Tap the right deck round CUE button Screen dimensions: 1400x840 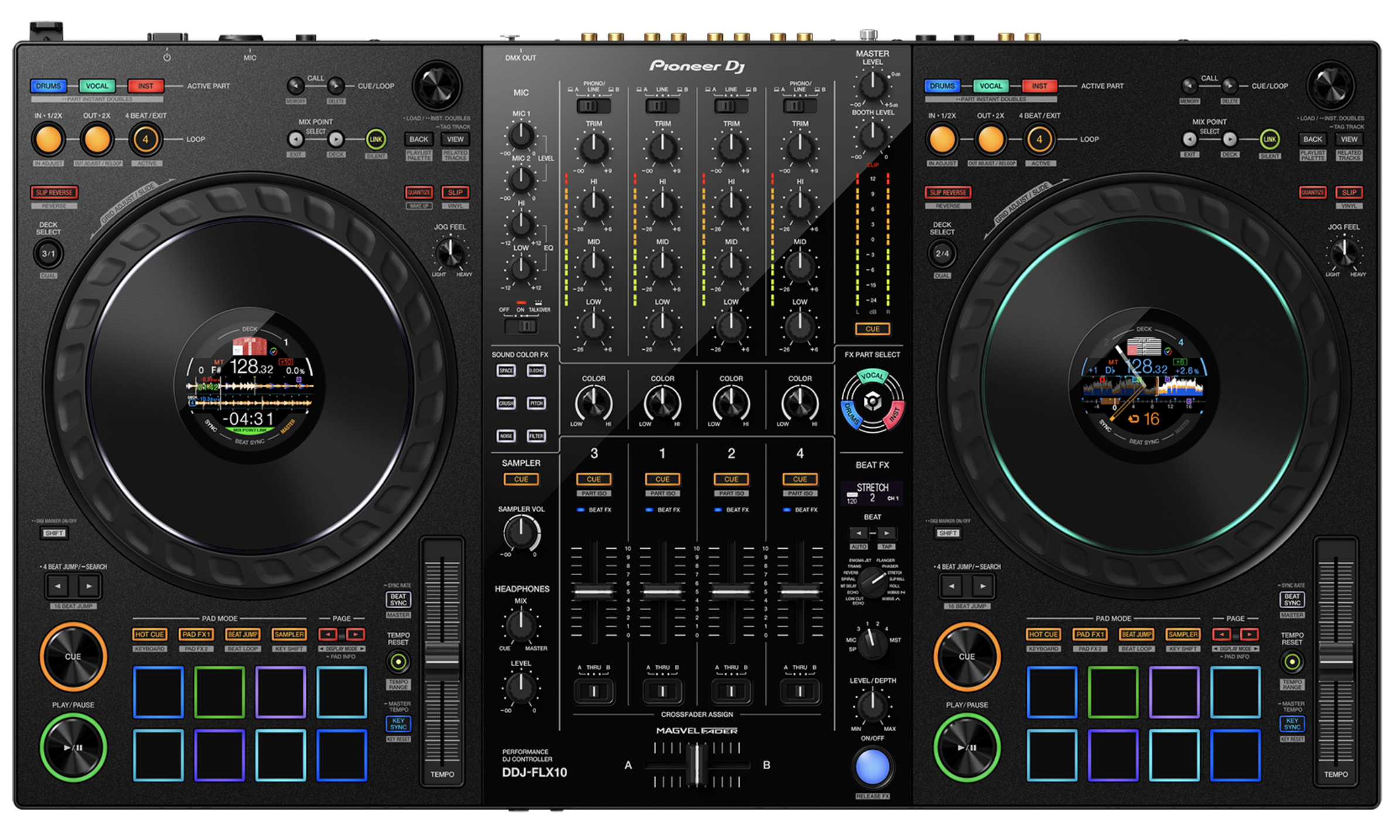click(x=967, y=657)
